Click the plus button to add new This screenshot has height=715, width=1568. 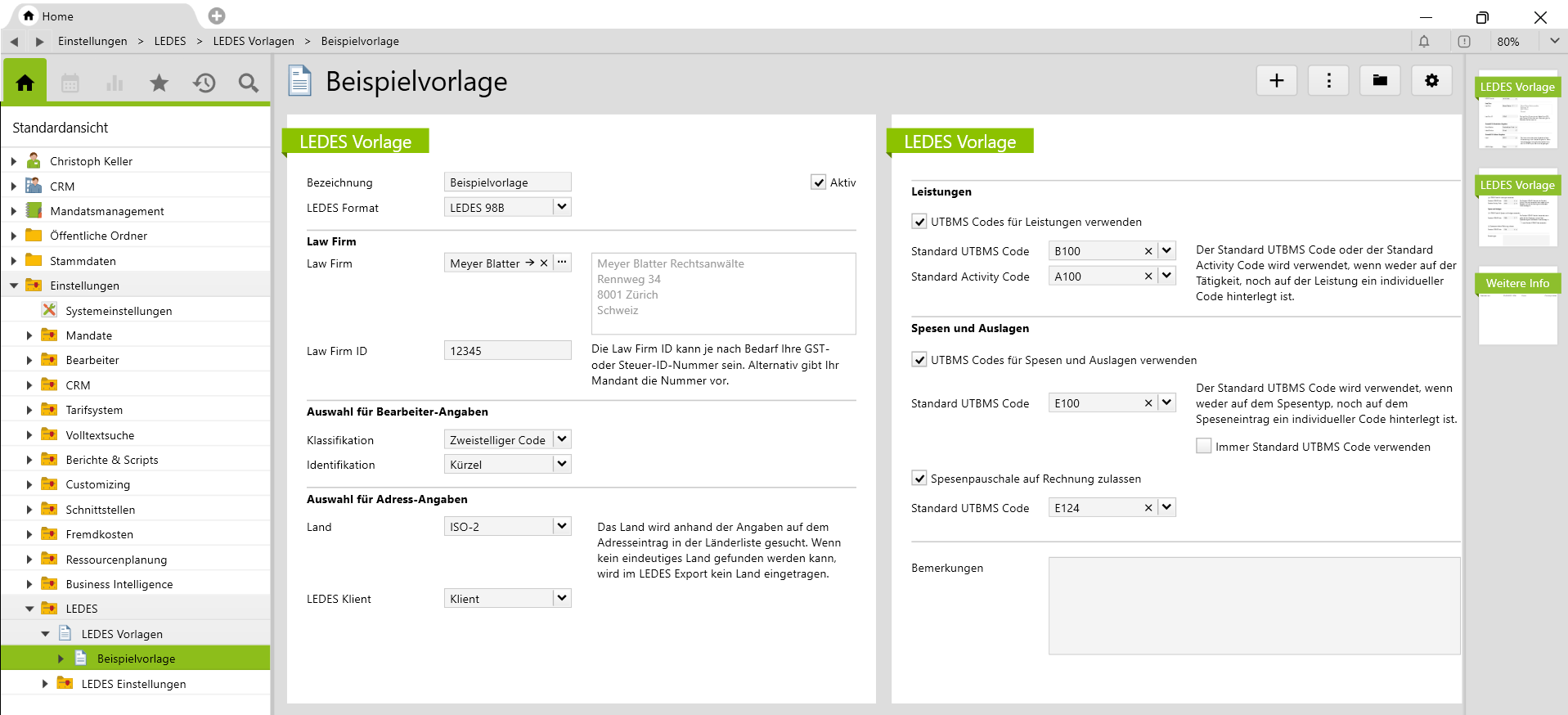click(x=1276, y=80)
